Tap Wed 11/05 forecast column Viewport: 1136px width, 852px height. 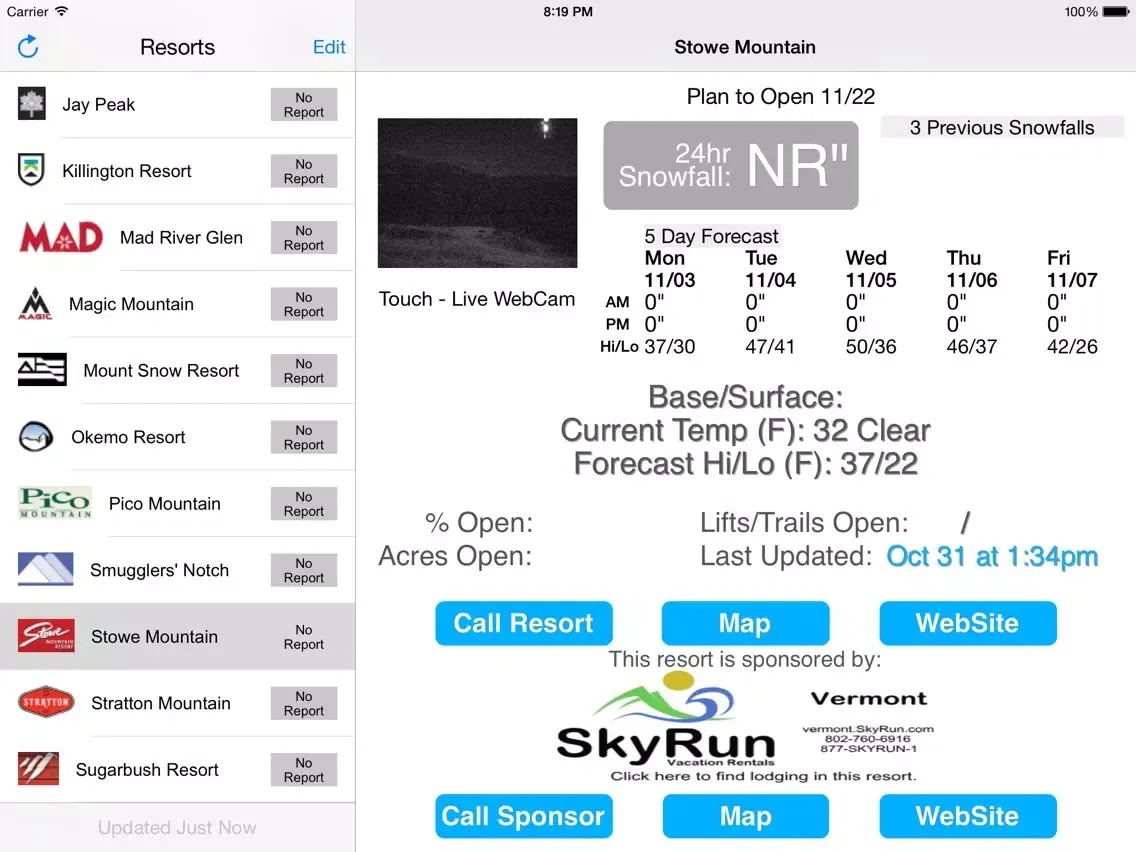871,302
